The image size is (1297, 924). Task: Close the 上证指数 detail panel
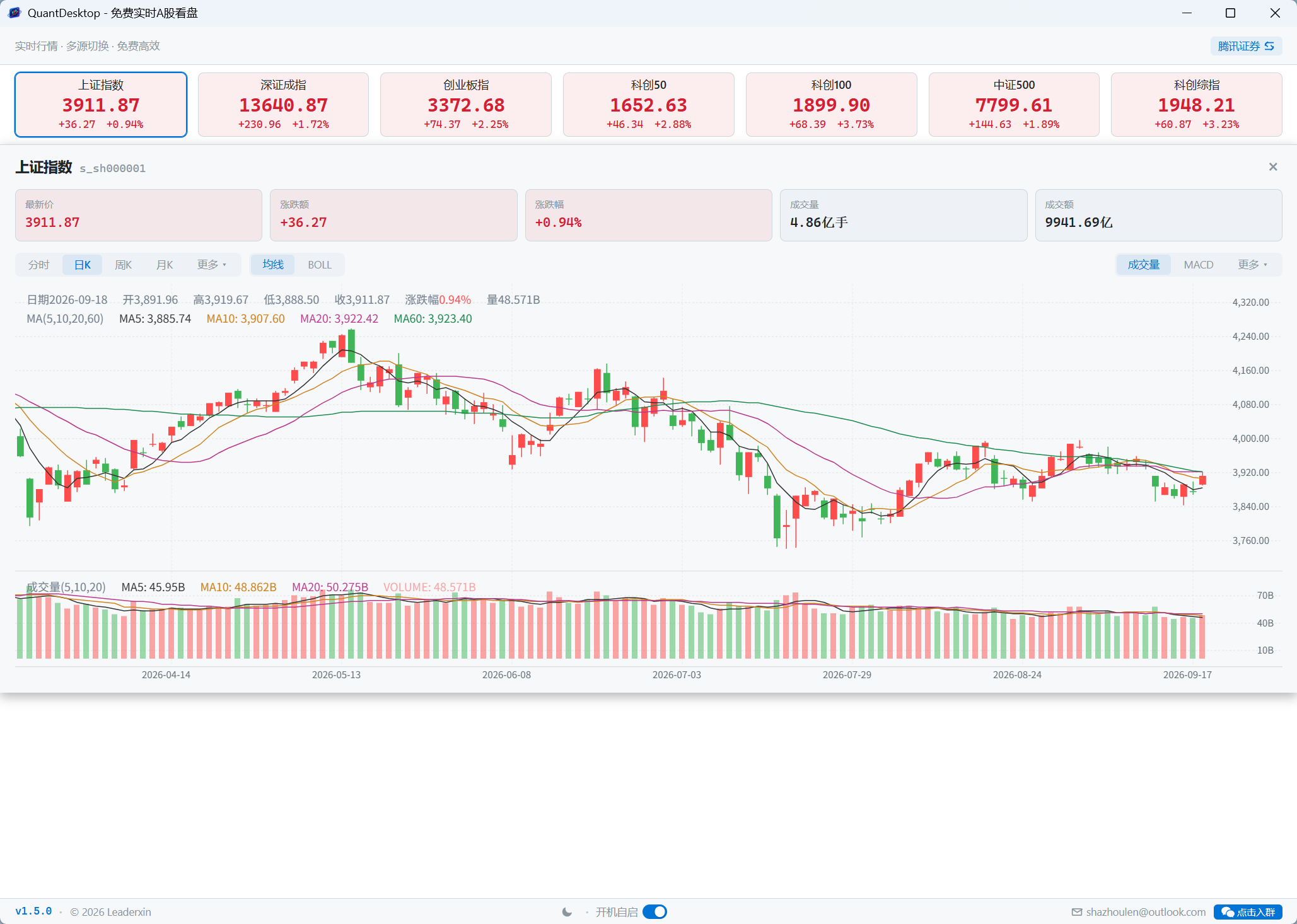click(x=1273, y=167)
